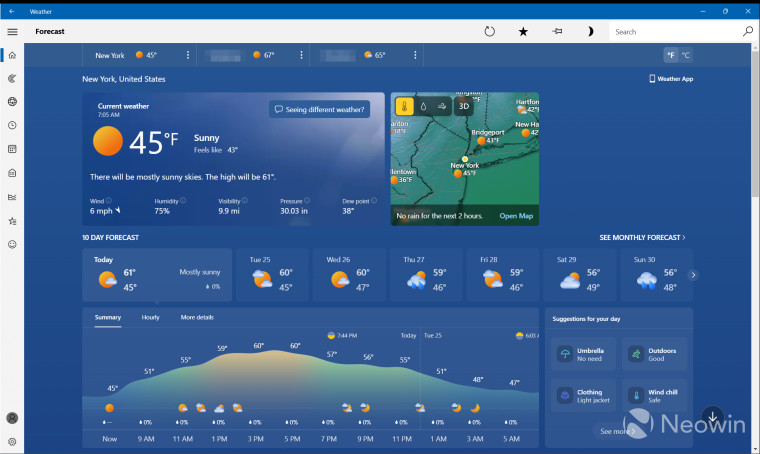This screenshot has height=454, width=760.
Task: Switch map to 3D view
Action: [464, 106]
